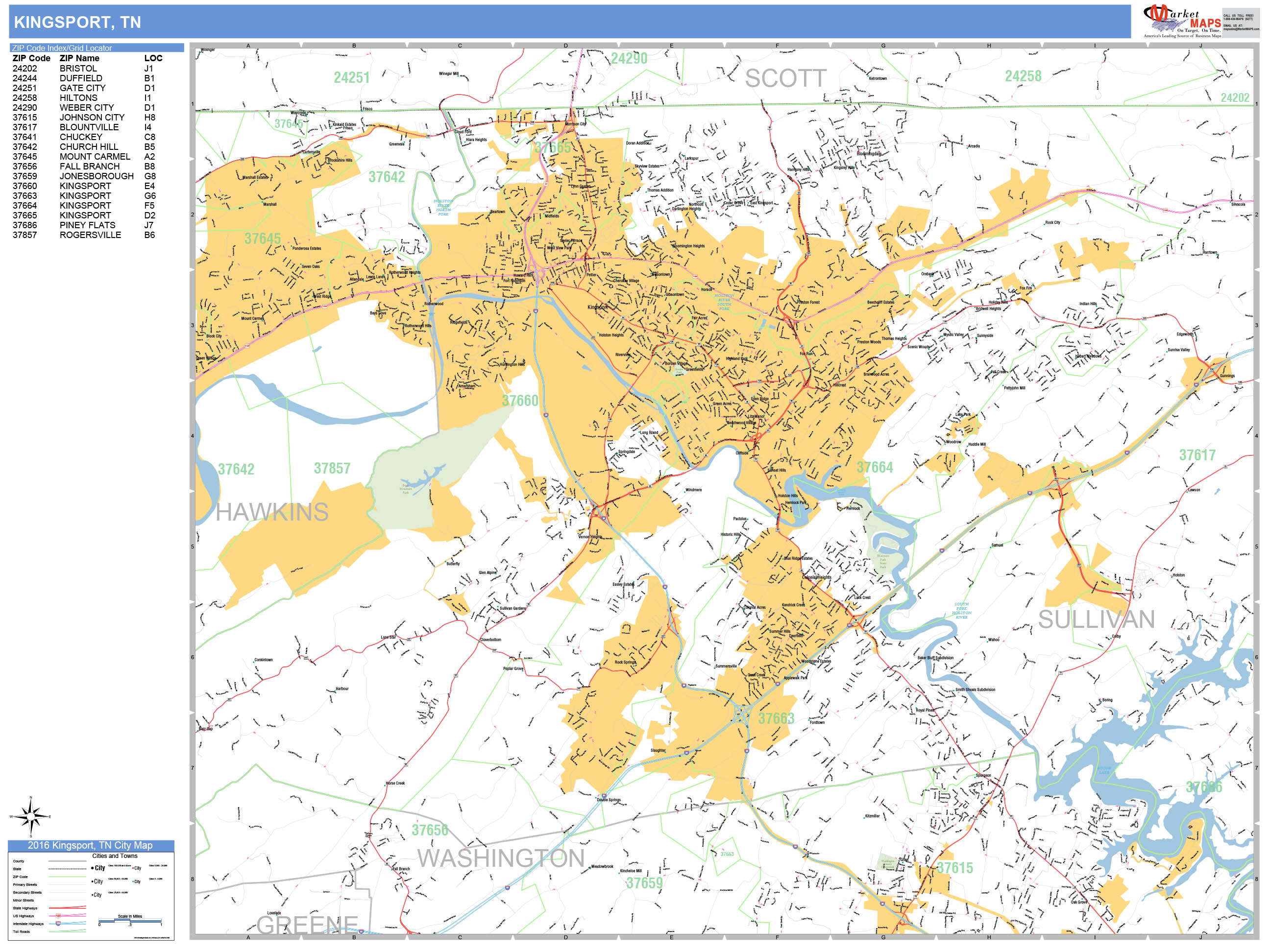Click the 24258 ZIP label on map
The image size is (1270, 952).
pos(1023,76)
